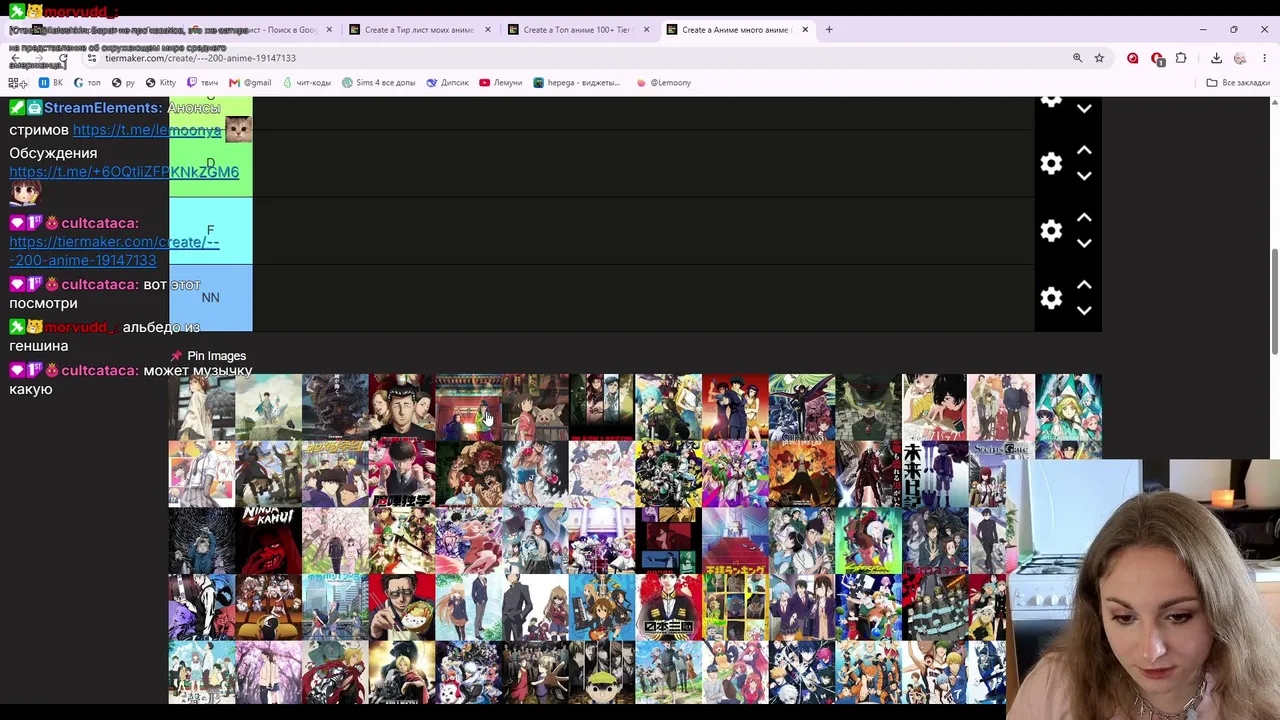Click the t.me/+6OQtliZFPKNkZGM6 chat link
1280x720 pixels.
(x=124, y=172)
